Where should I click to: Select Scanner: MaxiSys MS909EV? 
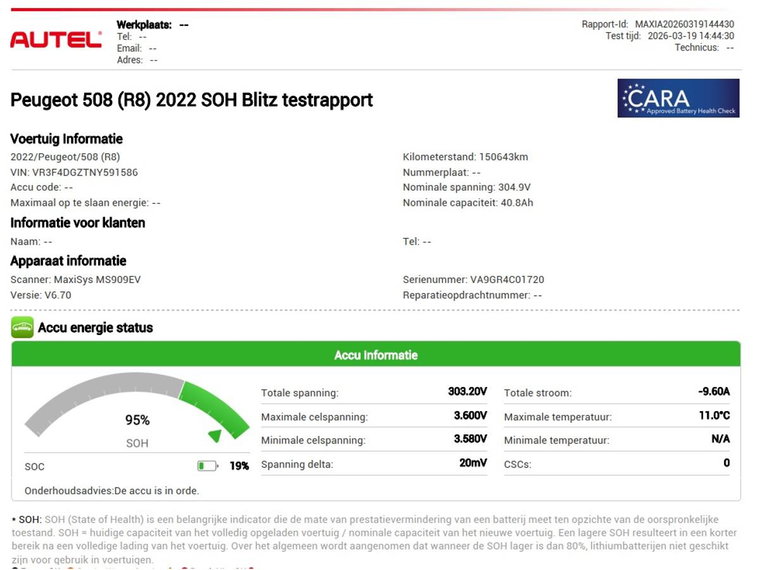75,280
